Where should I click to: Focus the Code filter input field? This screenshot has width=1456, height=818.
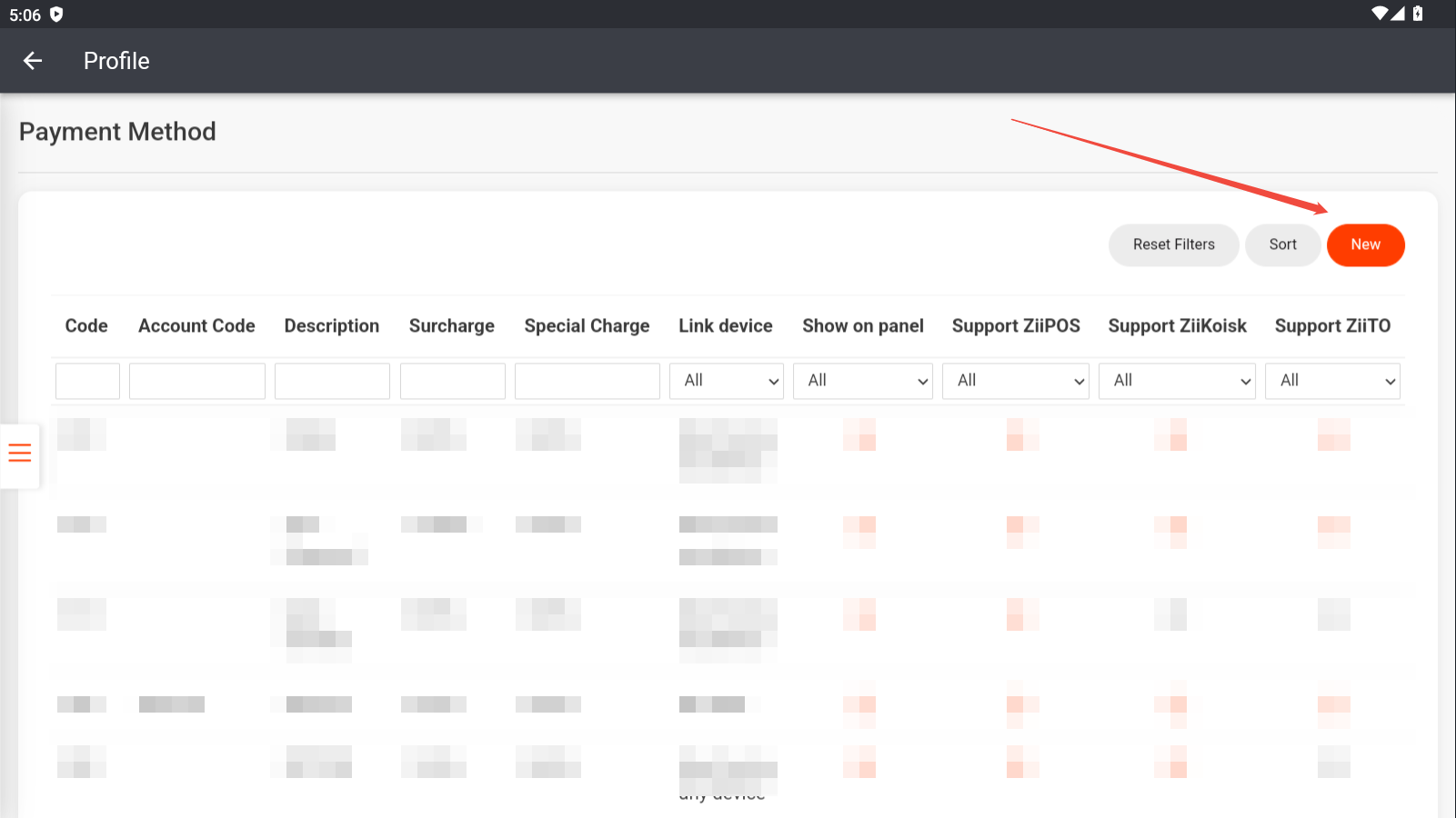[x=87, y=381]
